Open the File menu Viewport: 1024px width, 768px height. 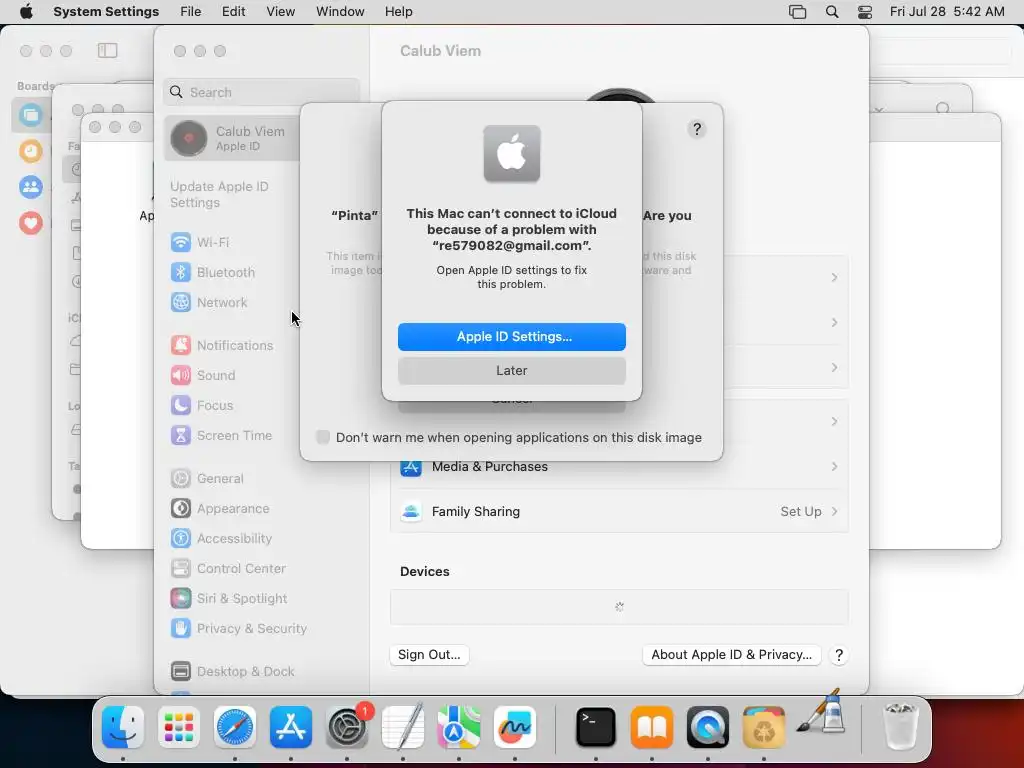click(191, 12)
